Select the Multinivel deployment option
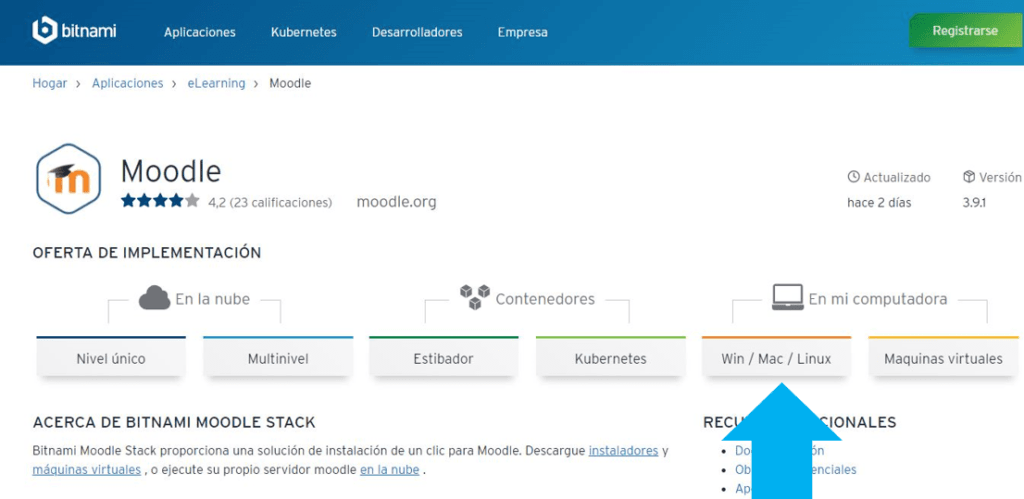 (x=278, y=357)
